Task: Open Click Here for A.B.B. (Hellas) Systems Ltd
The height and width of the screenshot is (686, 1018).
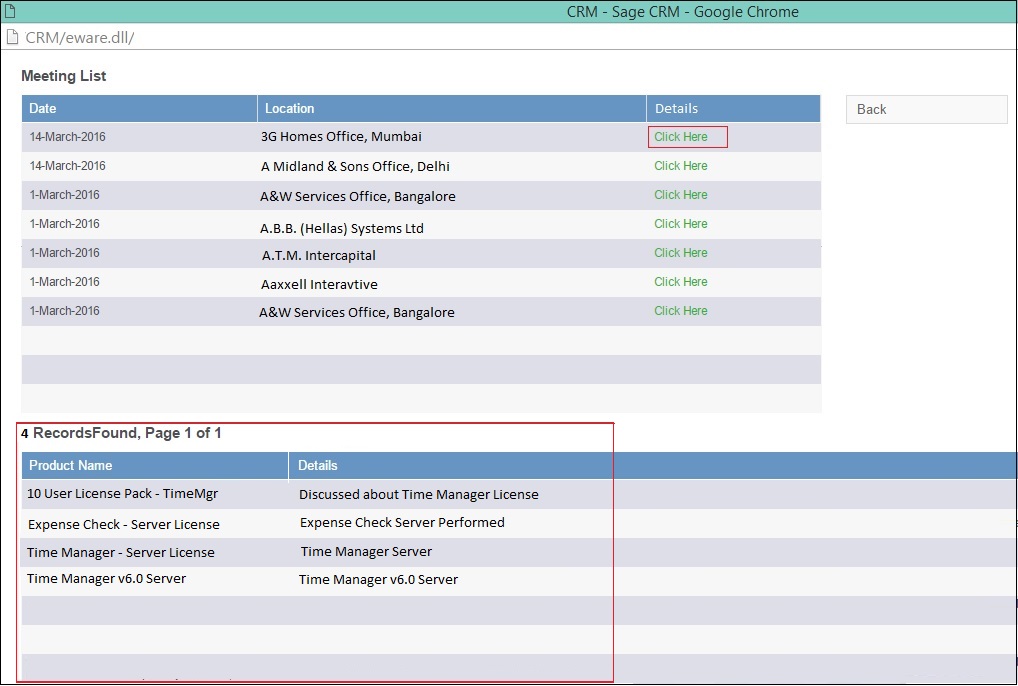Action: point(680,224)
